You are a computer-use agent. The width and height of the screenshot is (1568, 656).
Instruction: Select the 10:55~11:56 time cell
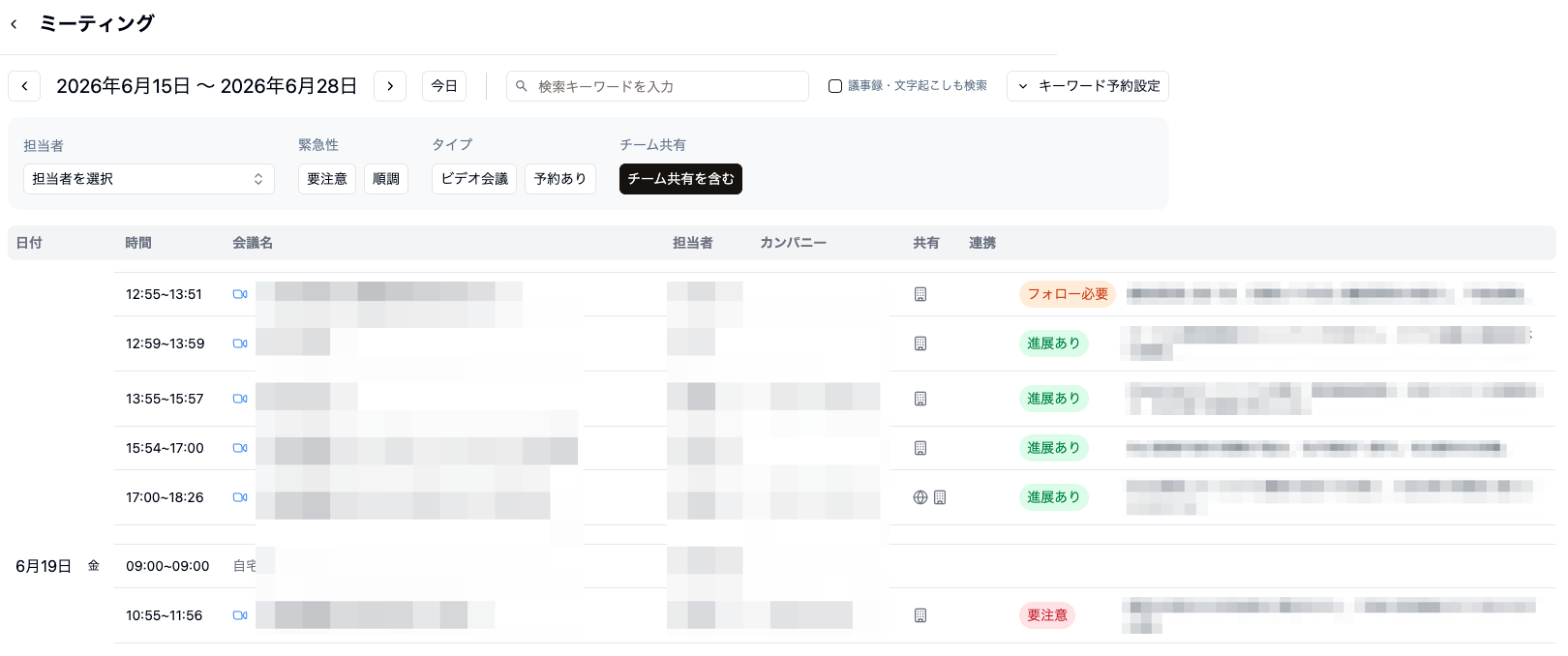[x=164, y=615]
